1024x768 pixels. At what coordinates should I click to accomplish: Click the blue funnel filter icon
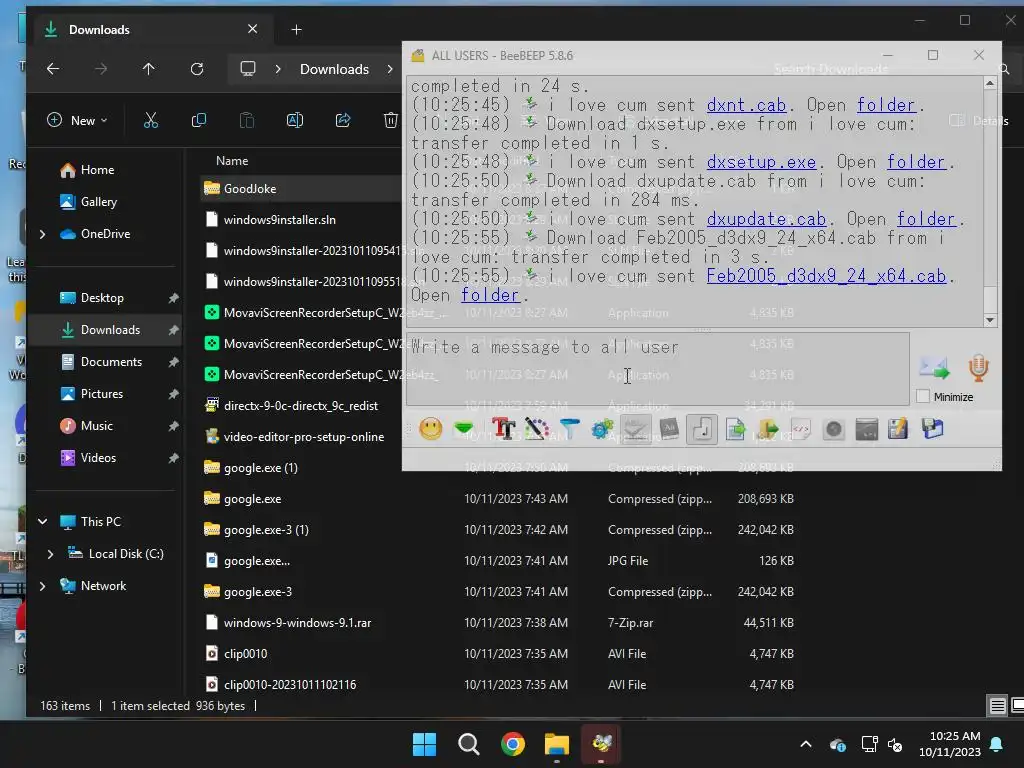click(x=569, y=429)
